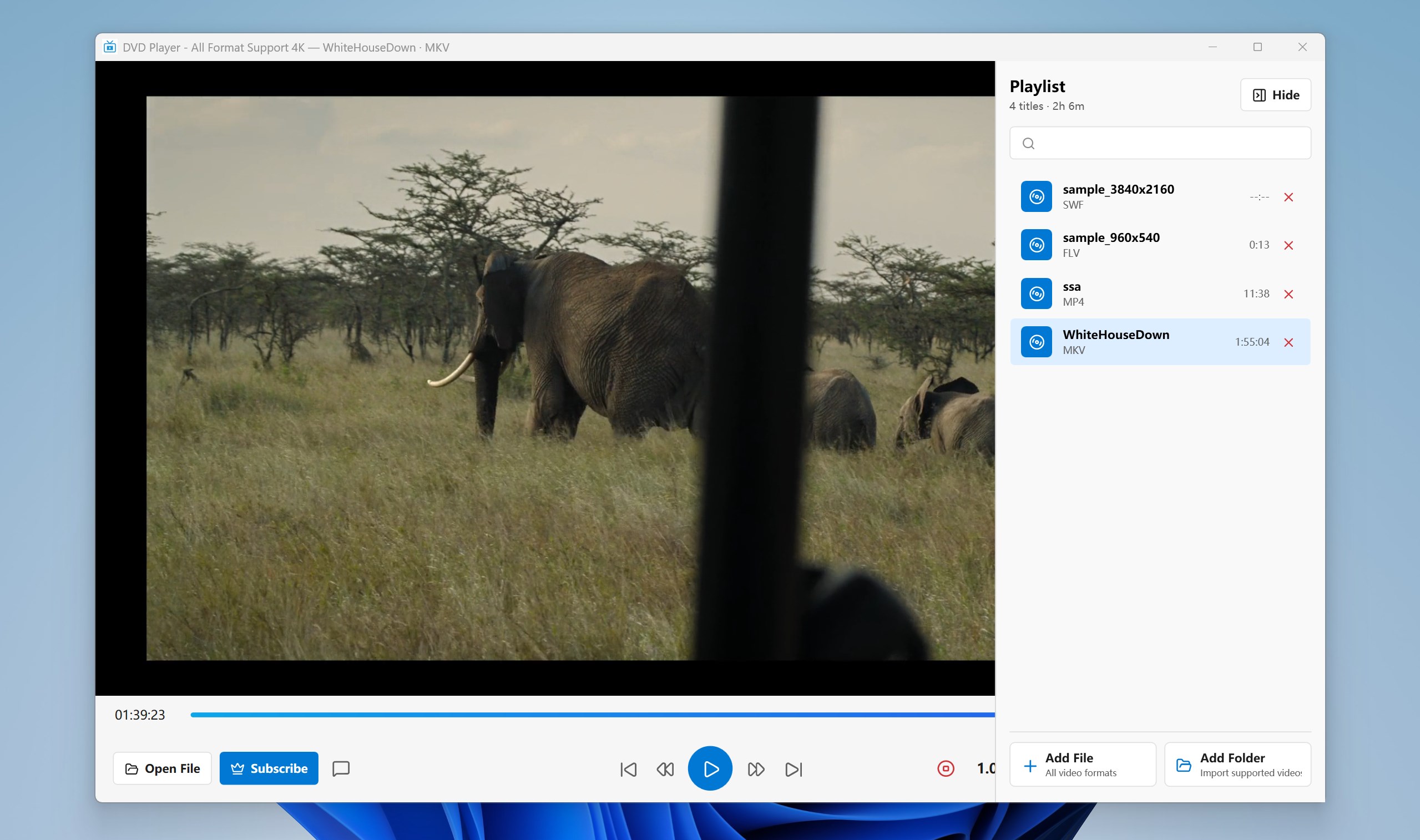
Task: Click the SWF format label
Action: tap(1073, 205)
